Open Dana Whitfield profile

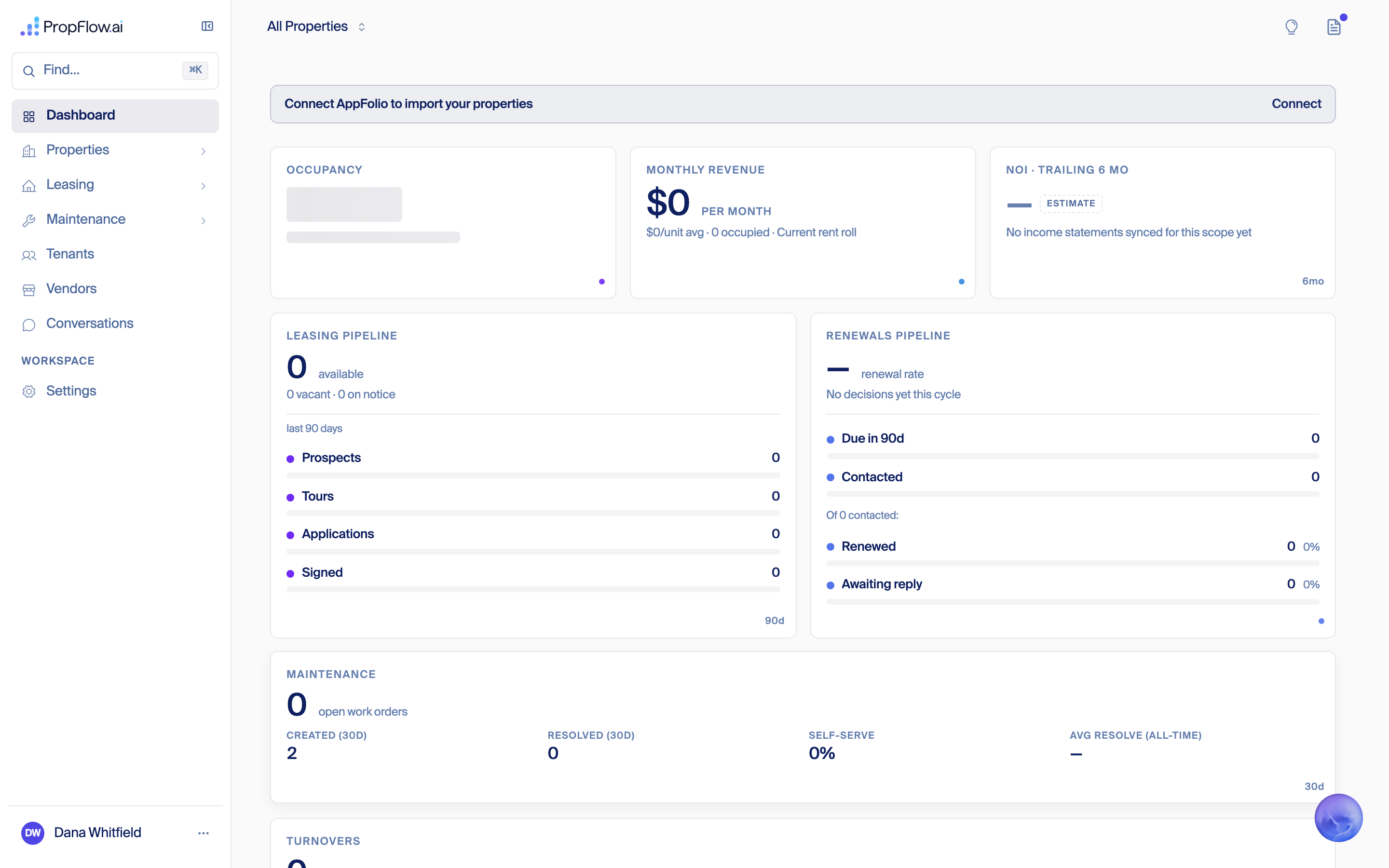click(x=97, y=832)
